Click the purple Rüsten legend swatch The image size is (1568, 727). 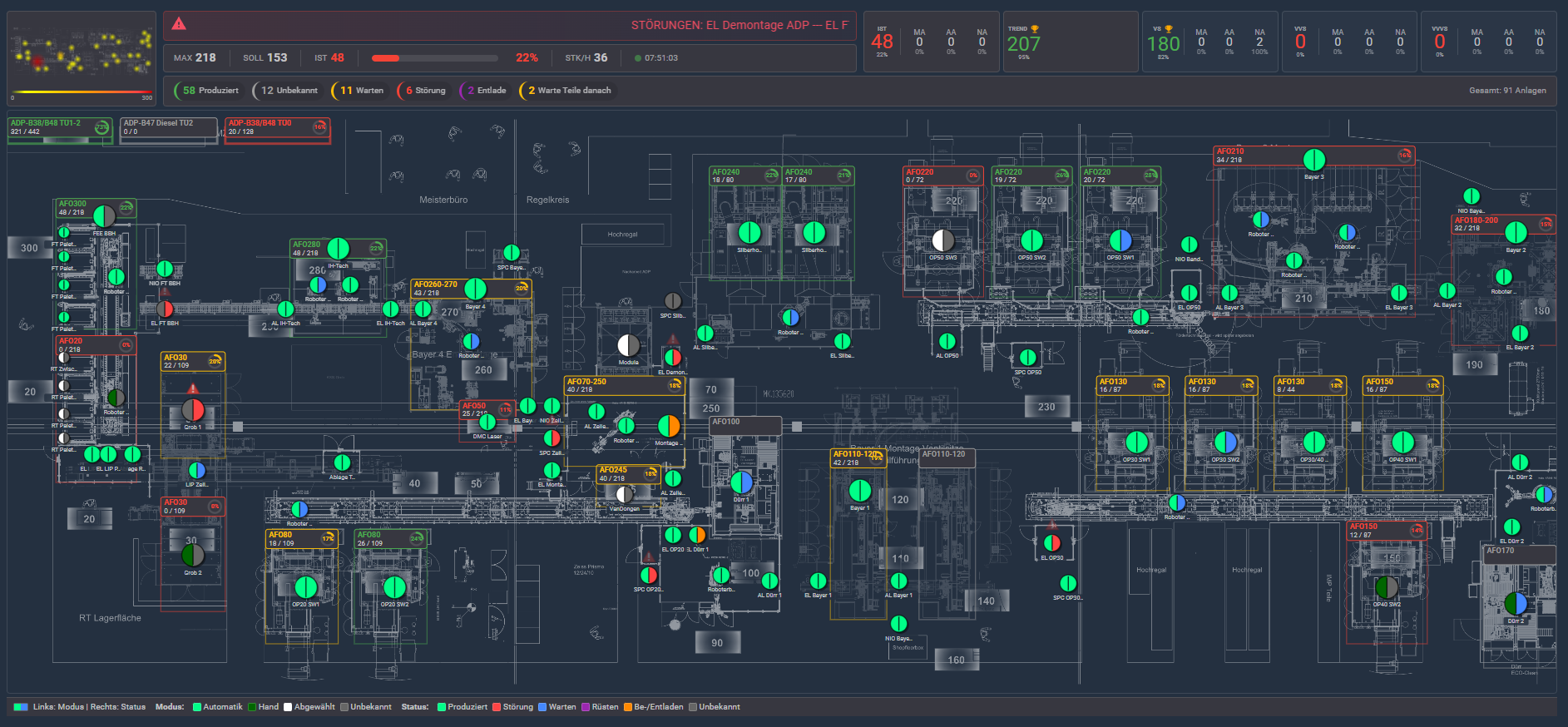(586, 707)
